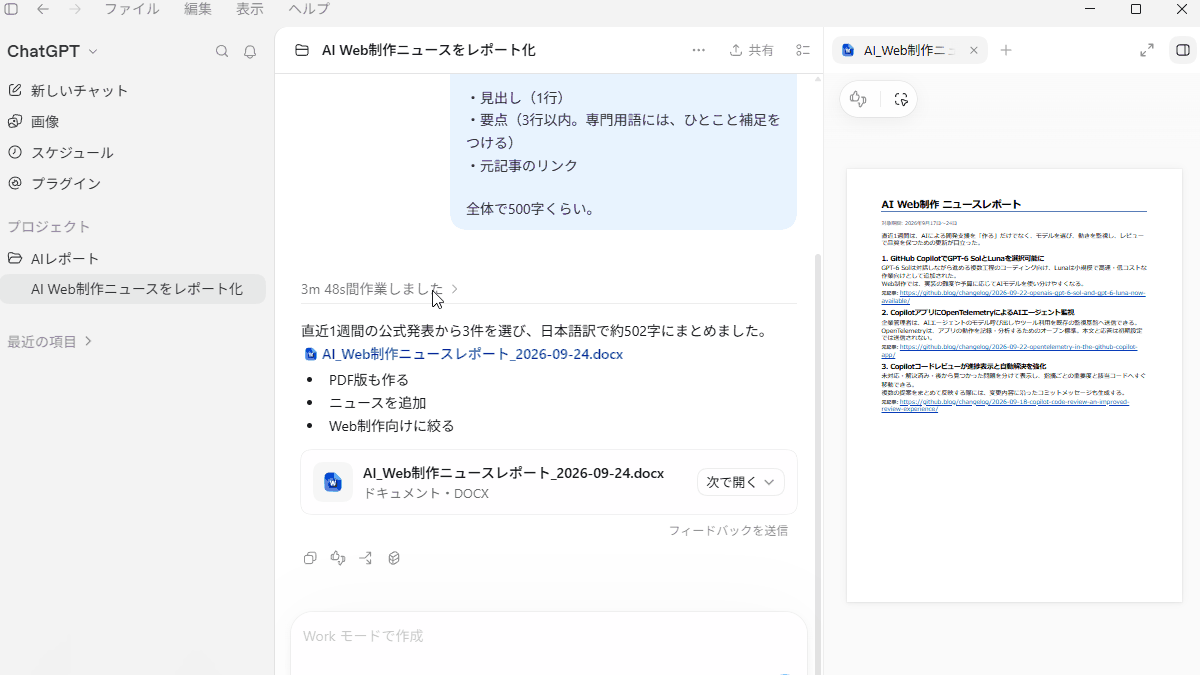Viewport: 1200px width, 675px height.
Task: Go back with the left arrow
Action: [43, 9]
